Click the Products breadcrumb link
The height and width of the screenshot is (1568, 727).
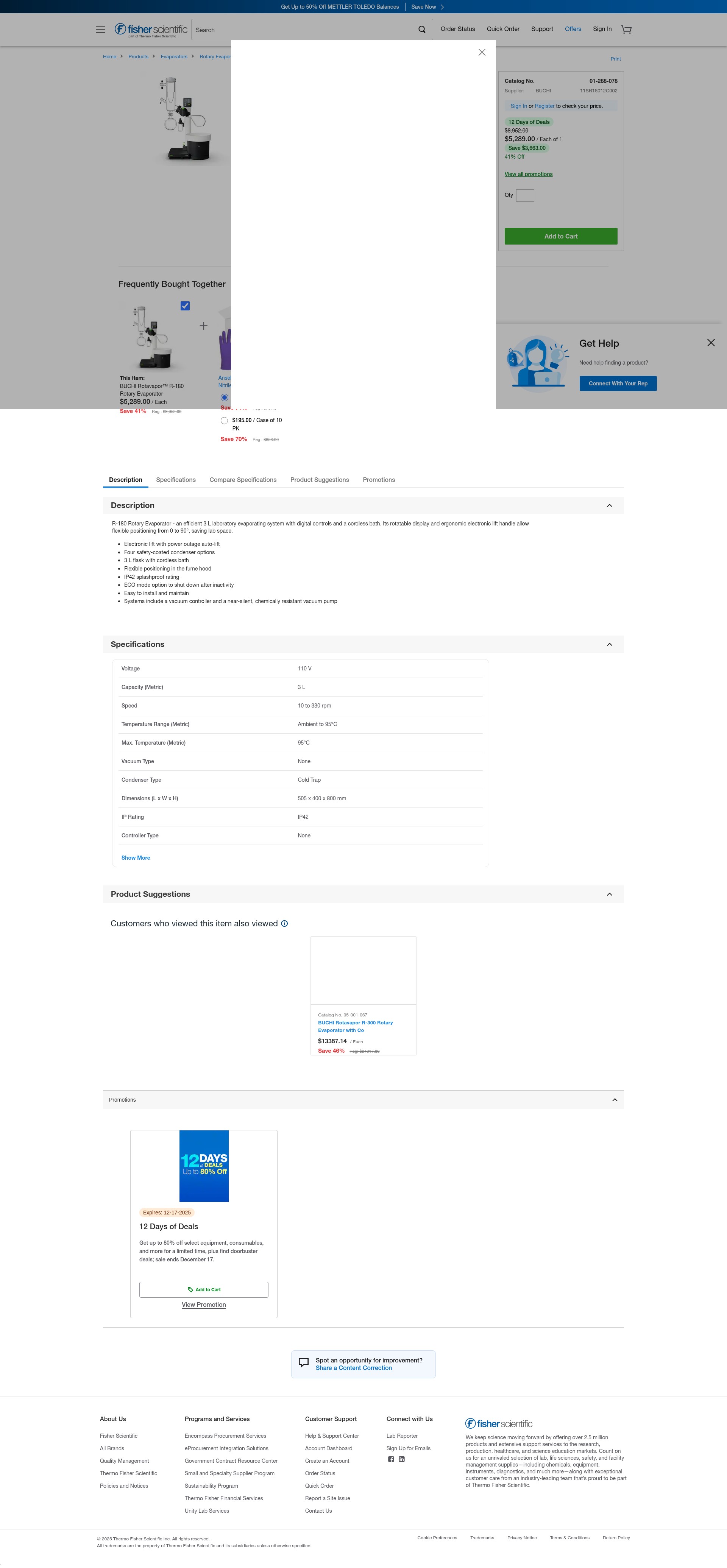tap(138, 57)
